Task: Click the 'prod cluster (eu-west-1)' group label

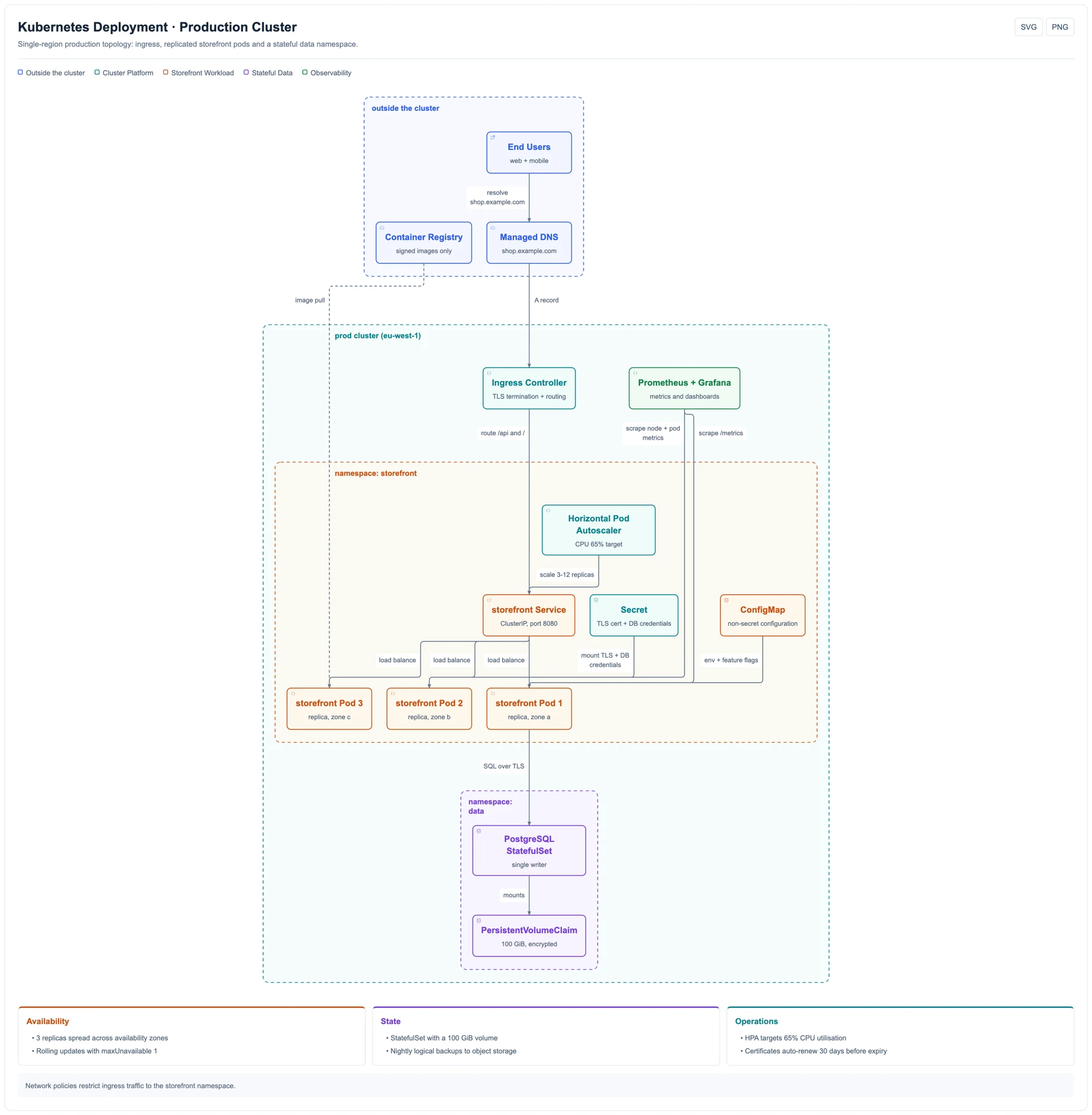Action: [x=377, y=336]
